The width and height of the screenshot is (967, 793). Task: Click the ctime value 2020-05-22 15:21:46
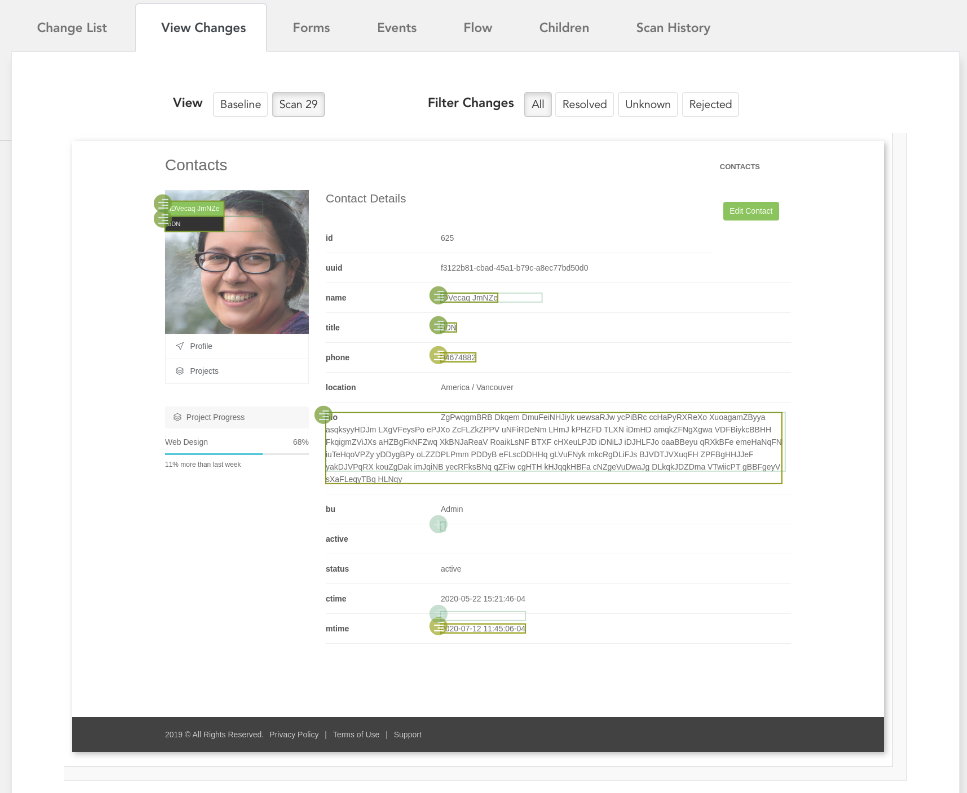point(483,599)
